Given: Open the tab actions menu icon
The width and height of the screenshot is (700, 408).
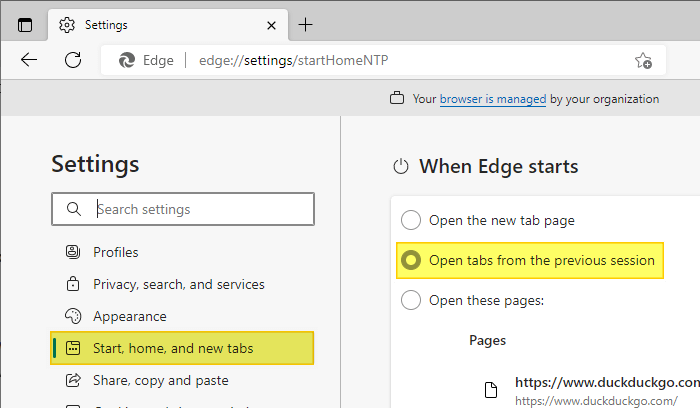Looking at the screenshot, I should click(x=25, y=25).
